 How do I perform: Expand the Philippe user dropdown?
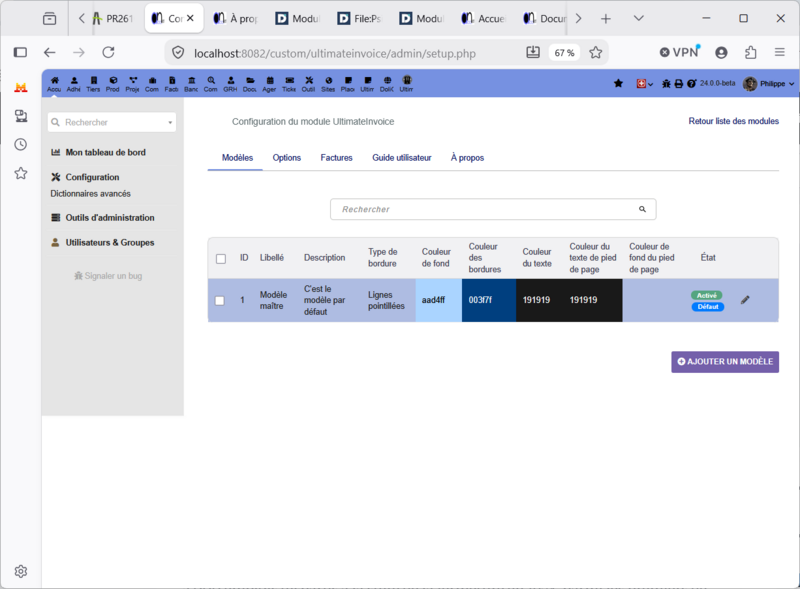(769, 84)
